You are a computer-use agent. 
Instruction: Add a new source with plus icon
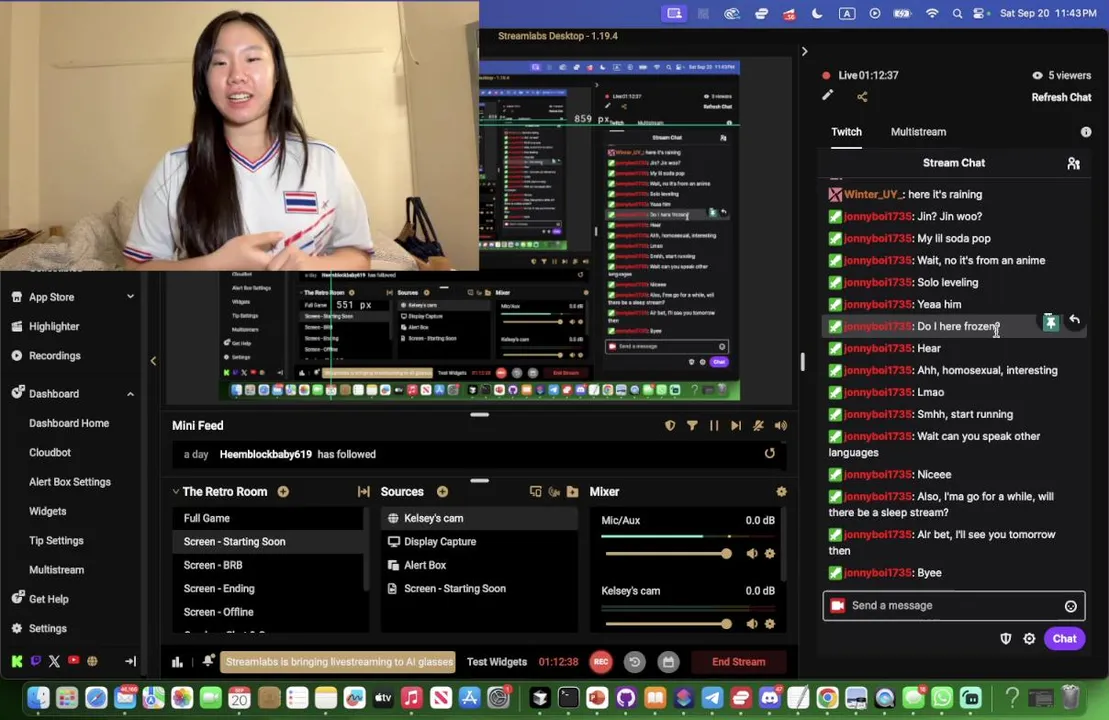(x=442, y=492)
